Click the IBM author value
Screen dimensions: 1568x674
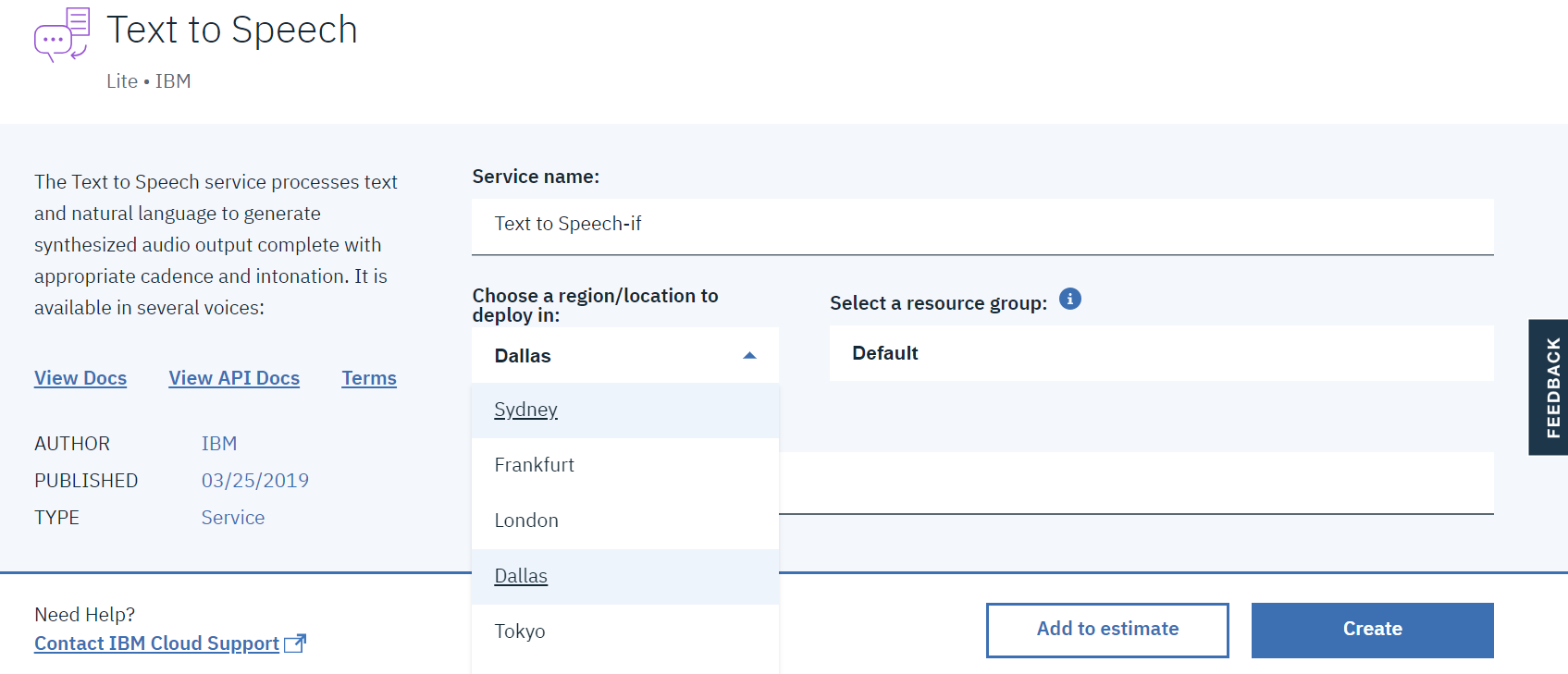219,444
